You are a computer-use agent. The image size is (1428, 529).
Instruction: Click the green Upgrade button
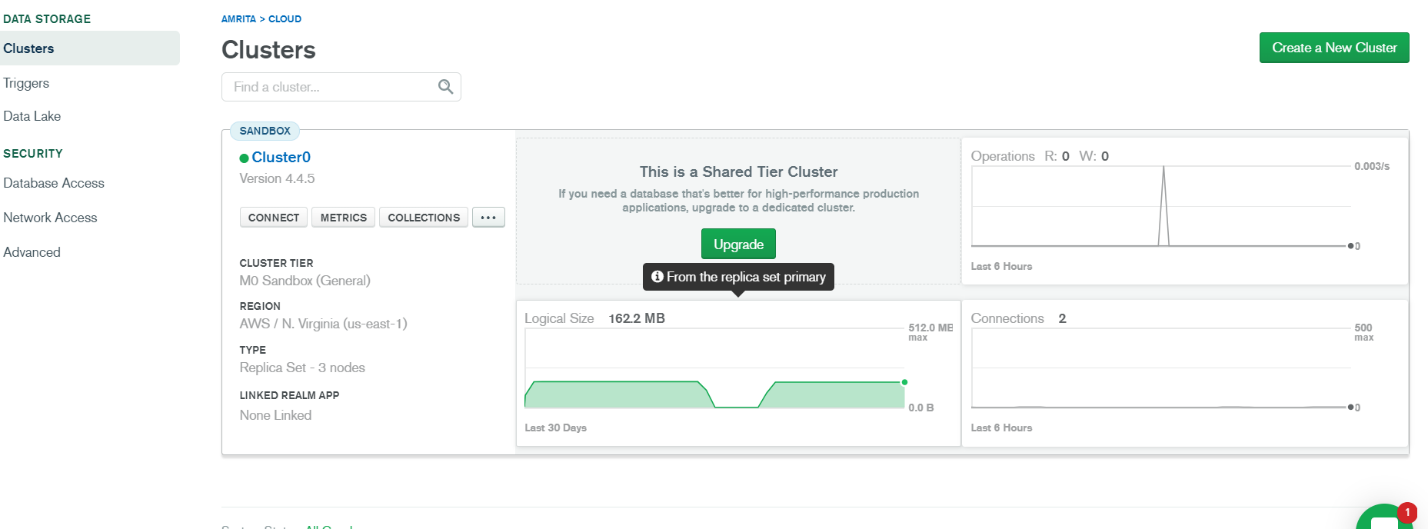tap(738, 244)
